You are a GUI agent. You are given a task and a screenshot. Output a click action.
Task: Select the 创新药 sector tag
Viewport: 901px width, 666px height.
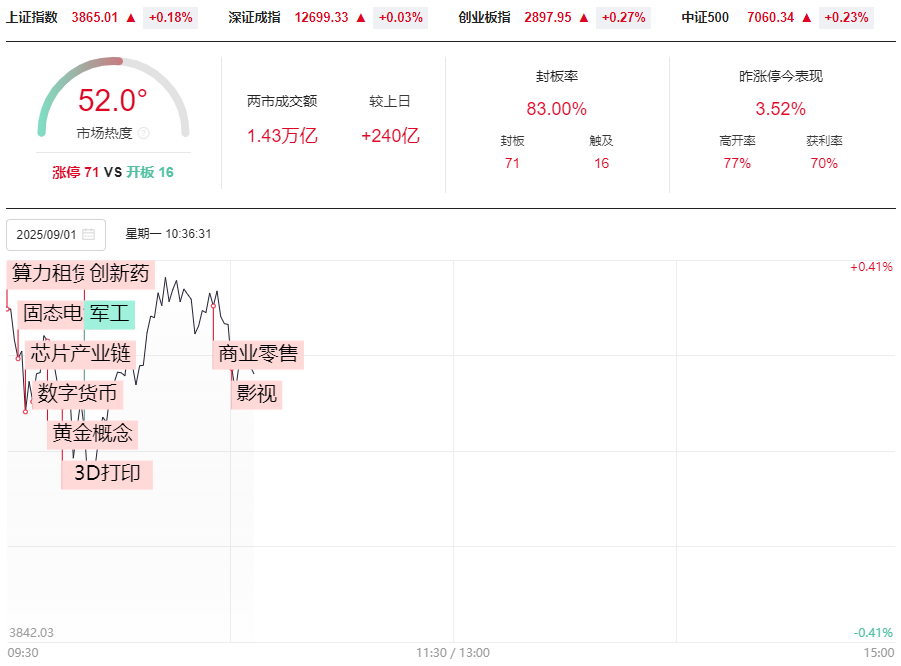click(x=120, y=274)
